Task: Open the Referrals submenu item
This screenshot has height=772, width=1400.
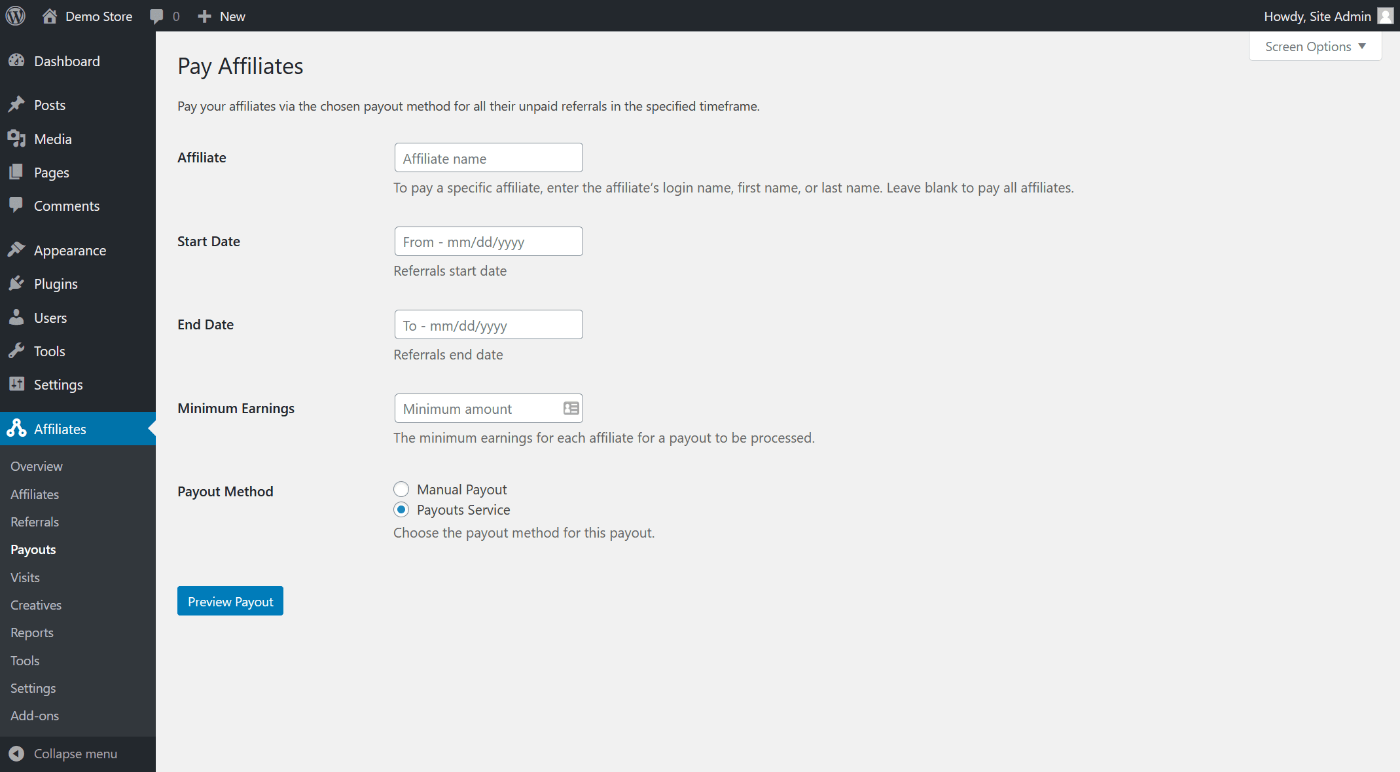Action: (35, 522)
